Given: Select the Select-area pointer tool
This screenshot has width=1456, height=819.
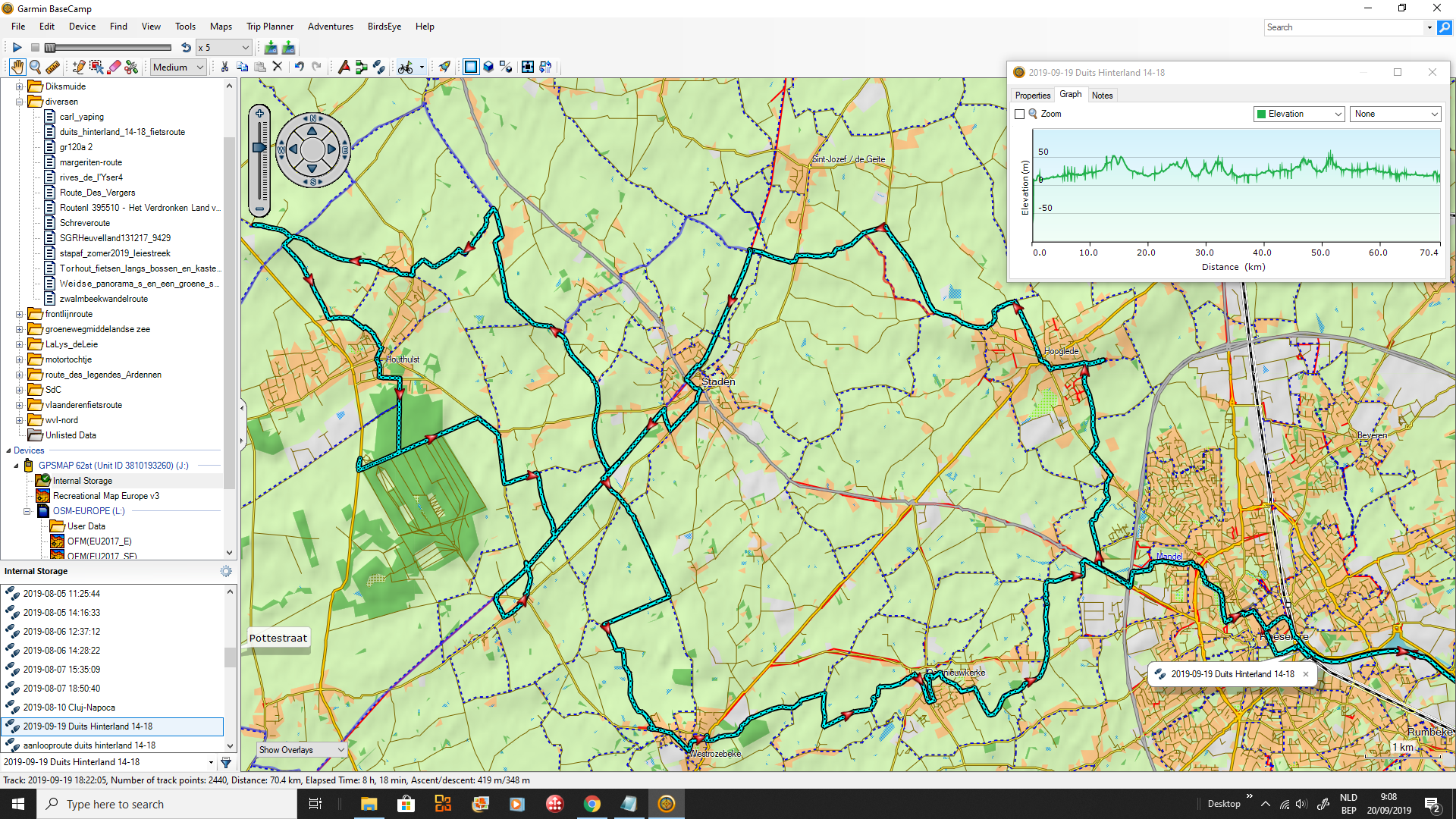Looking at the screenshot, I should (x=96, y=67).
